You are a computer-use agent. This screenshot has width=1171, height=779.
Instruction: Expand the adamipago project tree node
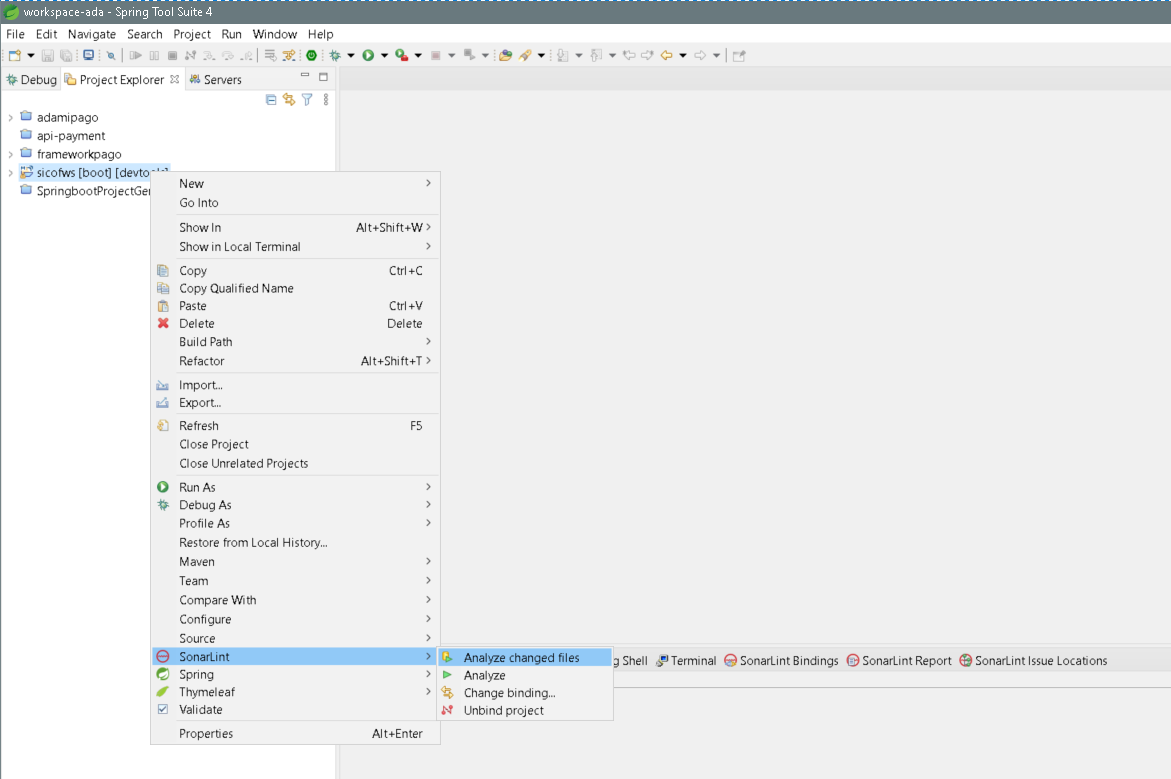tap(11, 117)
